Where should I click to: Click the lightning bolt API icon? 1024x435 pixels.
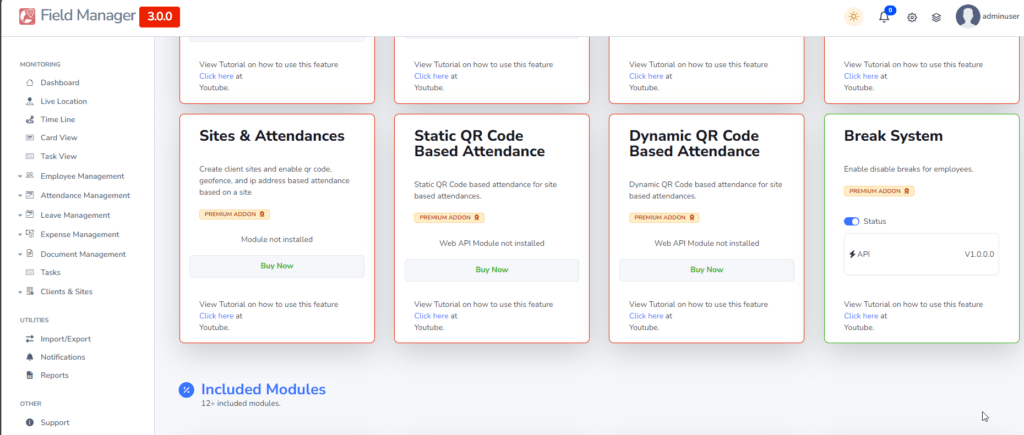coord(852,253)
